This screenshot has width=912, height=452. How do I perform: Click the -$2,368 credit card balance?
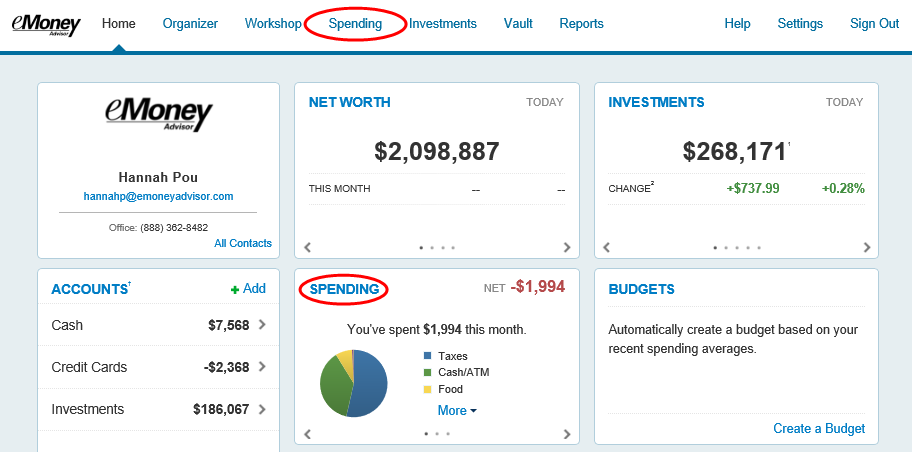click(x=226, y=368)
